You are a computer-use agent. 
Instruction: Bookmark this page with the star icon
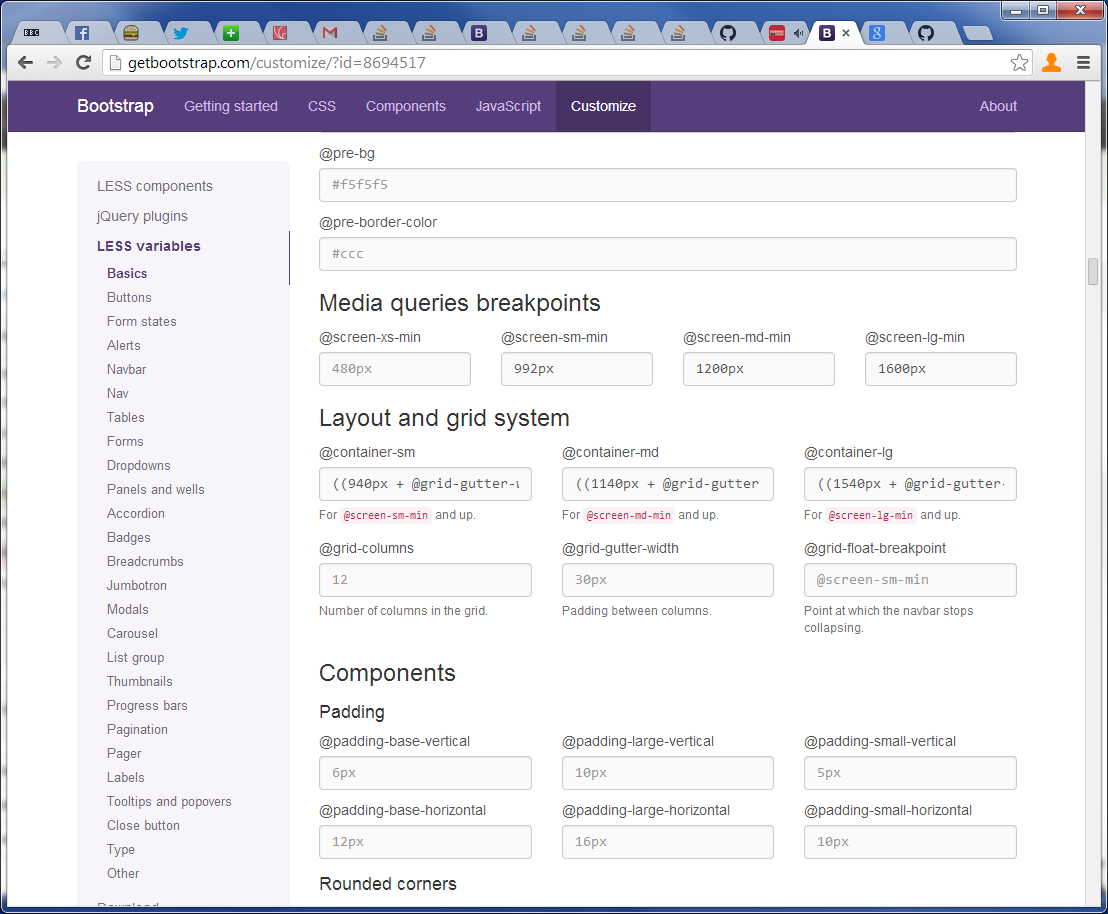pos(1019,63)
